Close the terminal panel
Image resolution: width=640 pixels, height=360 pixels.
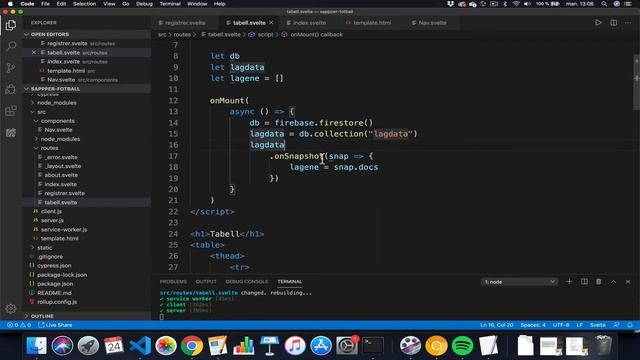tap(628, 282)
